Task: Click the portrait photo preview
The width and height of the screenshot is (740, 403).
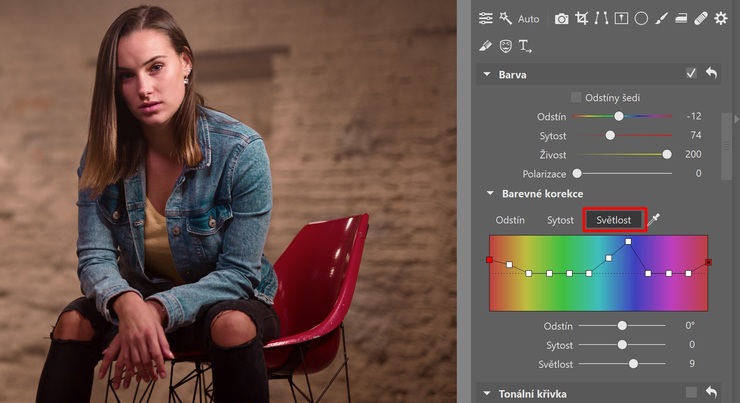Action: pyautogui.click(x=228, y=202)
